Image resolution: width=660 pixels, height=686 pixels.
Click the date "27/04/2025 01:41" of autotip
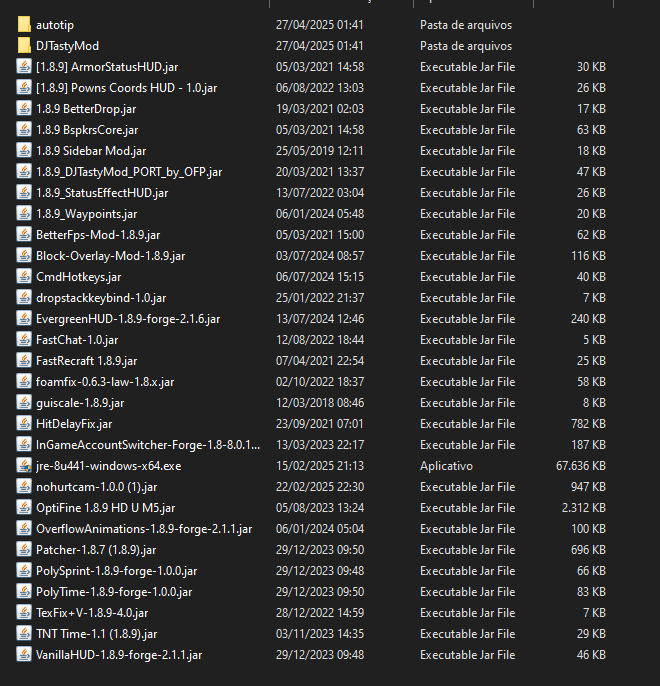click(x=320, y=25)
